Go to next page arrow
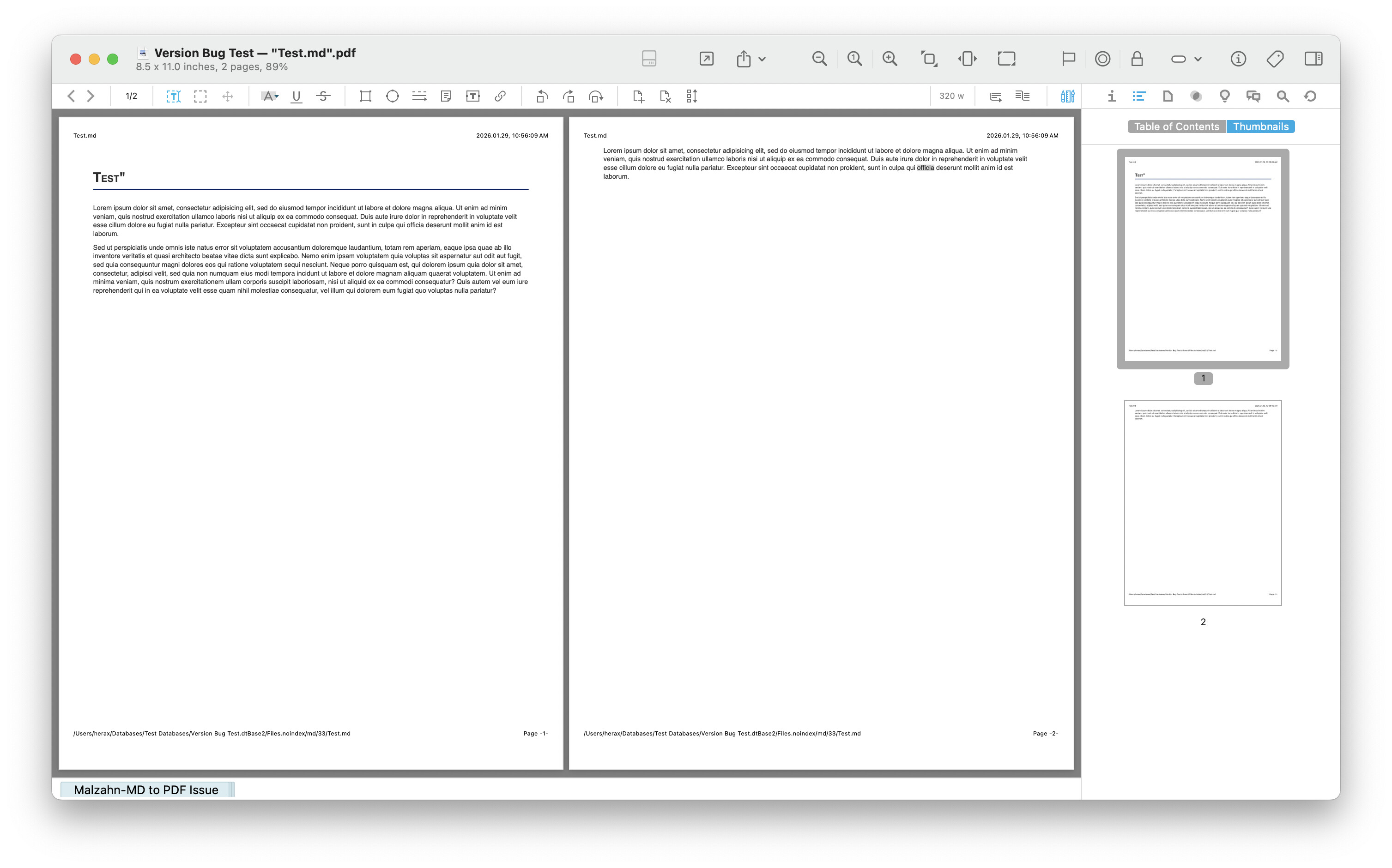The image size is (1392, 868). [91, 96]
